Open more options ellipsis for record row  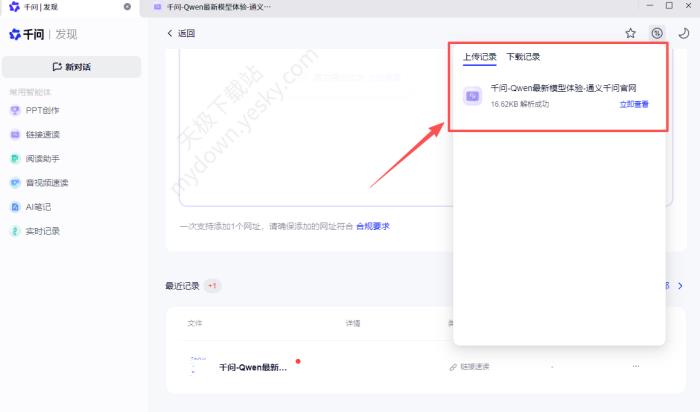[635, 367]
